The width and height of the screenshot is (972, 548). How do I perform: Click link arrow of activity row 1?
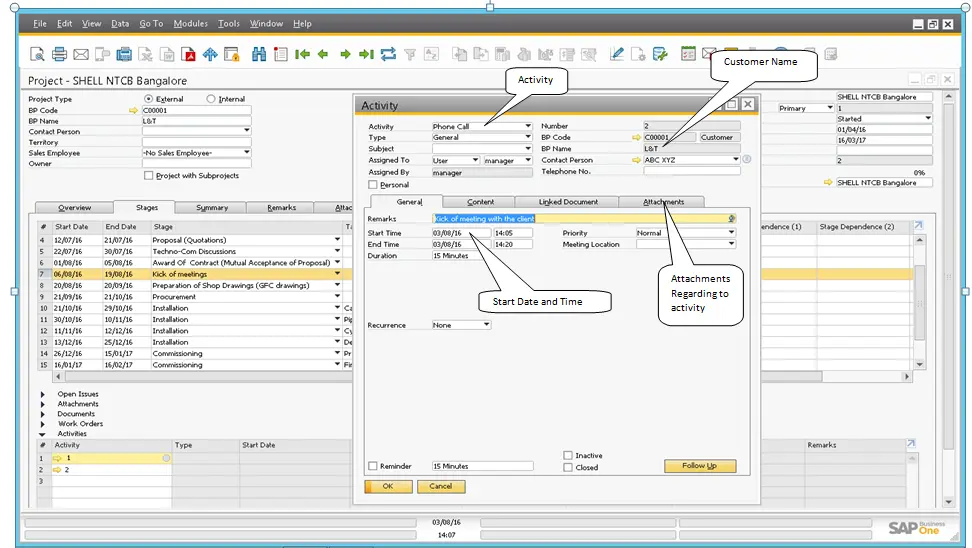[58, 458]
